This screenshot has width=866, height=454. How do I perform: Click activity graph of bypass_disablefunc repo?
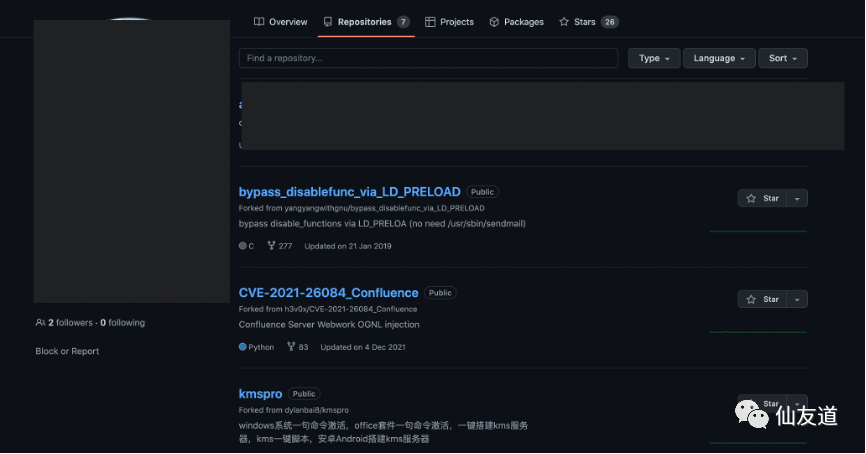[x=758, y=231]
